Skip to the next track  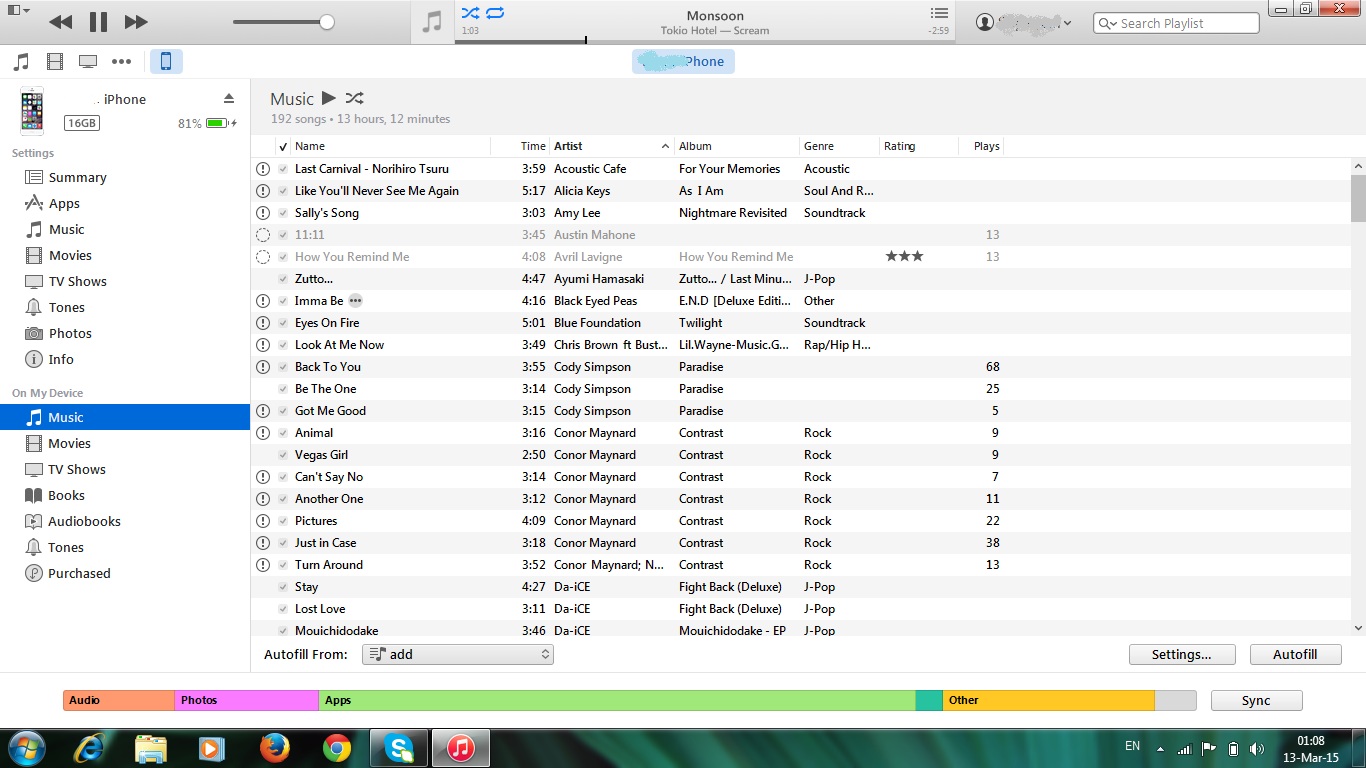coord(136,22)
